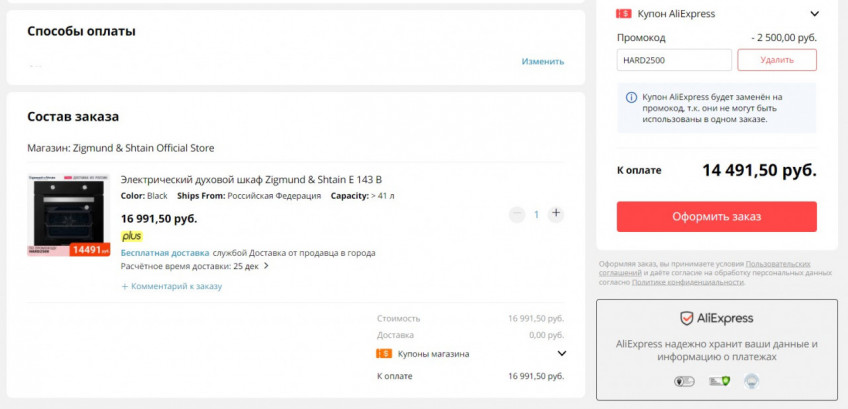
Task: Click the info icon in the coupon notice
Action: 631,98
